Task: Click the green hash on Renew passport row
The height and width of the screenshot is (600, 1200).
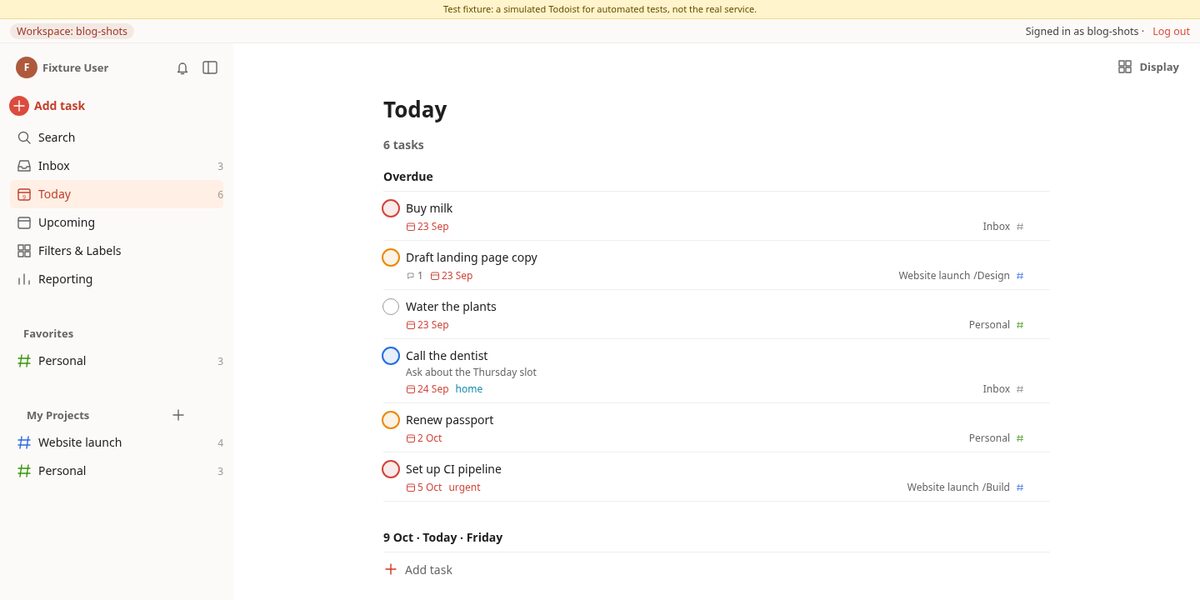Action: (1020, 438)
